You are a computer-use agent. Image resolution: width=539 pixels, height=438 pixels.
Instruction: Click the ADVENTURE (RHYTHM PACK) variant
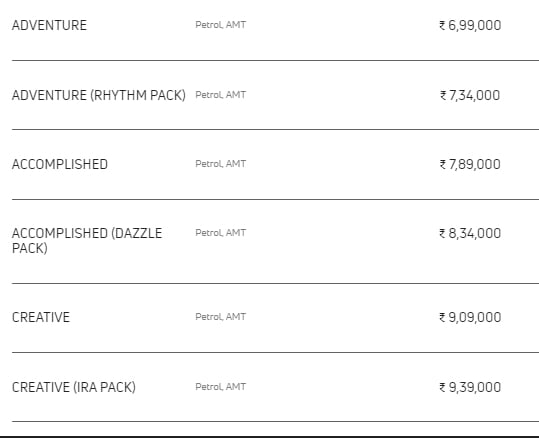[x=99, y=95]
